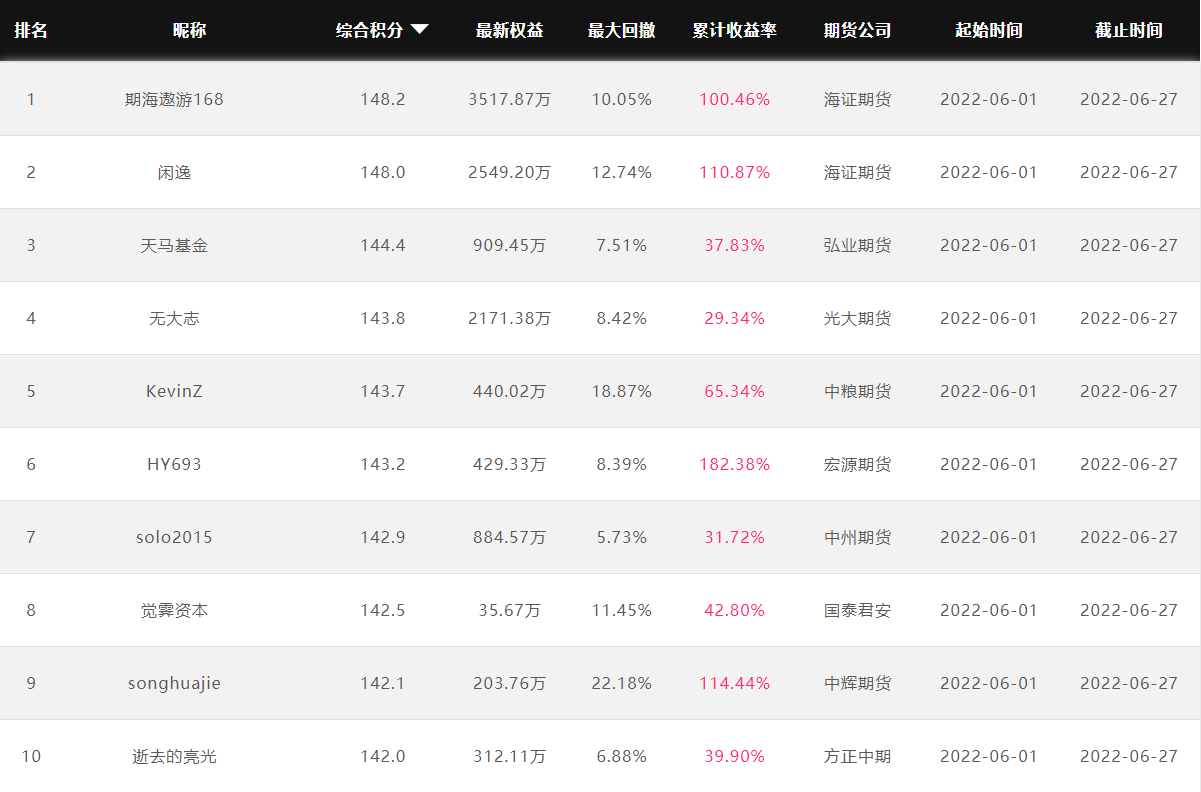Open trader 逝去的亮光

coord(175,756)
